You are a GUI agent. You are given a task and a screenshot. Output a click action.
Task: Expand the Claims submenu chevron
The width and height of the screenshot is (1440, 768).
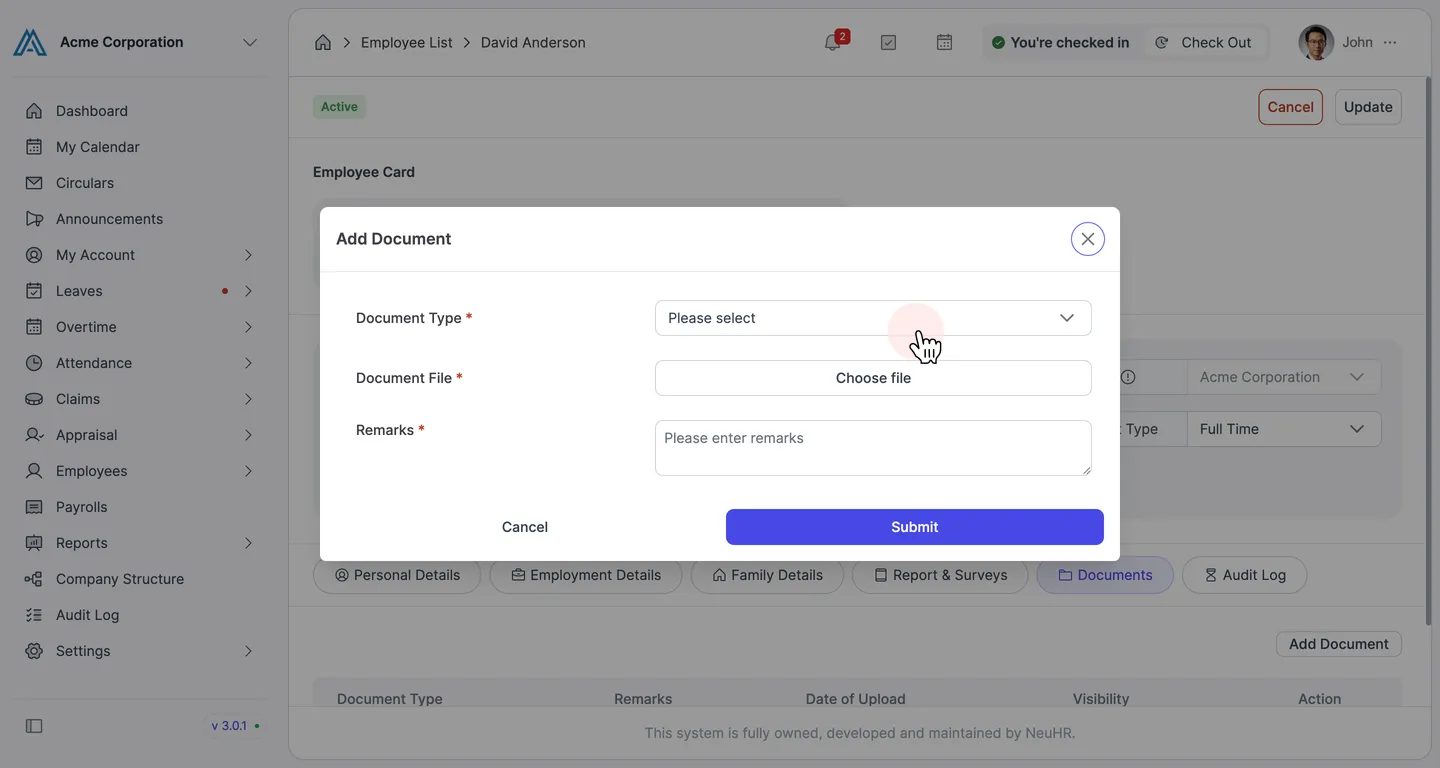[248, 399]
